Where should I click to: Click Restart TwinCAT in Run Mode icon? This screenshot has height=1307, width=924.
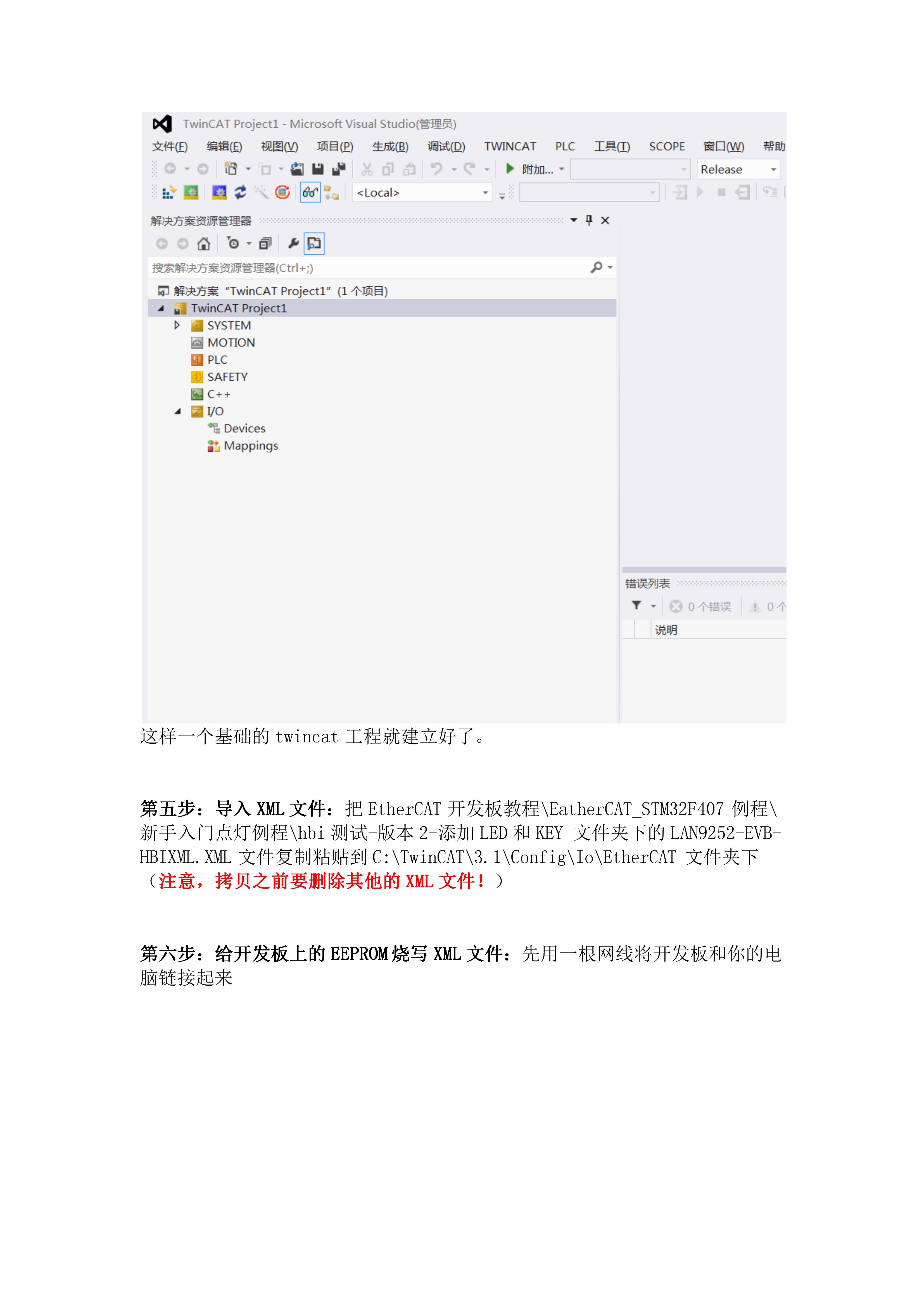click(191, 193)
